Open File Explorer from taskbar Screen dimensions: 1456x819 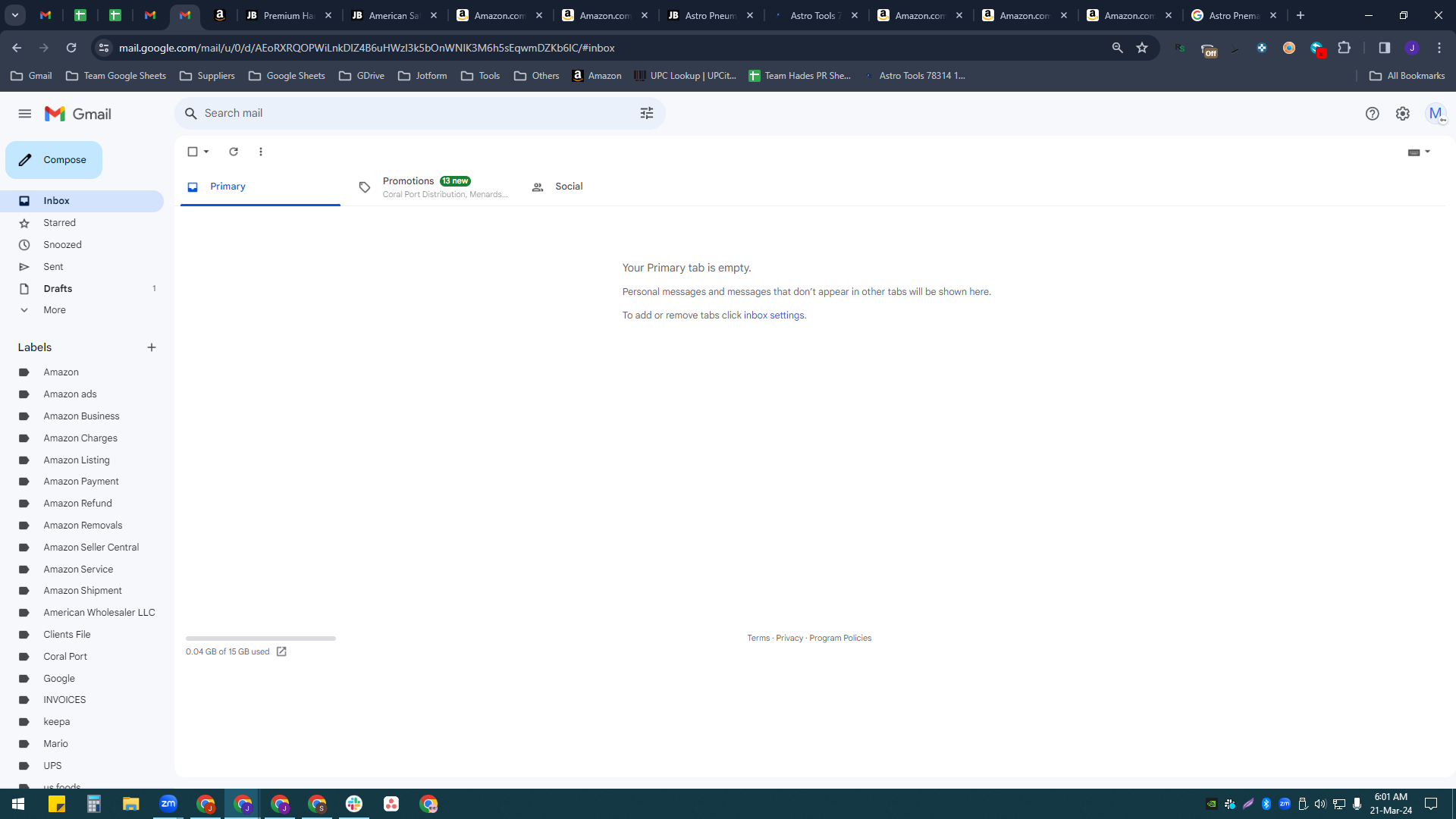(131, 804)
